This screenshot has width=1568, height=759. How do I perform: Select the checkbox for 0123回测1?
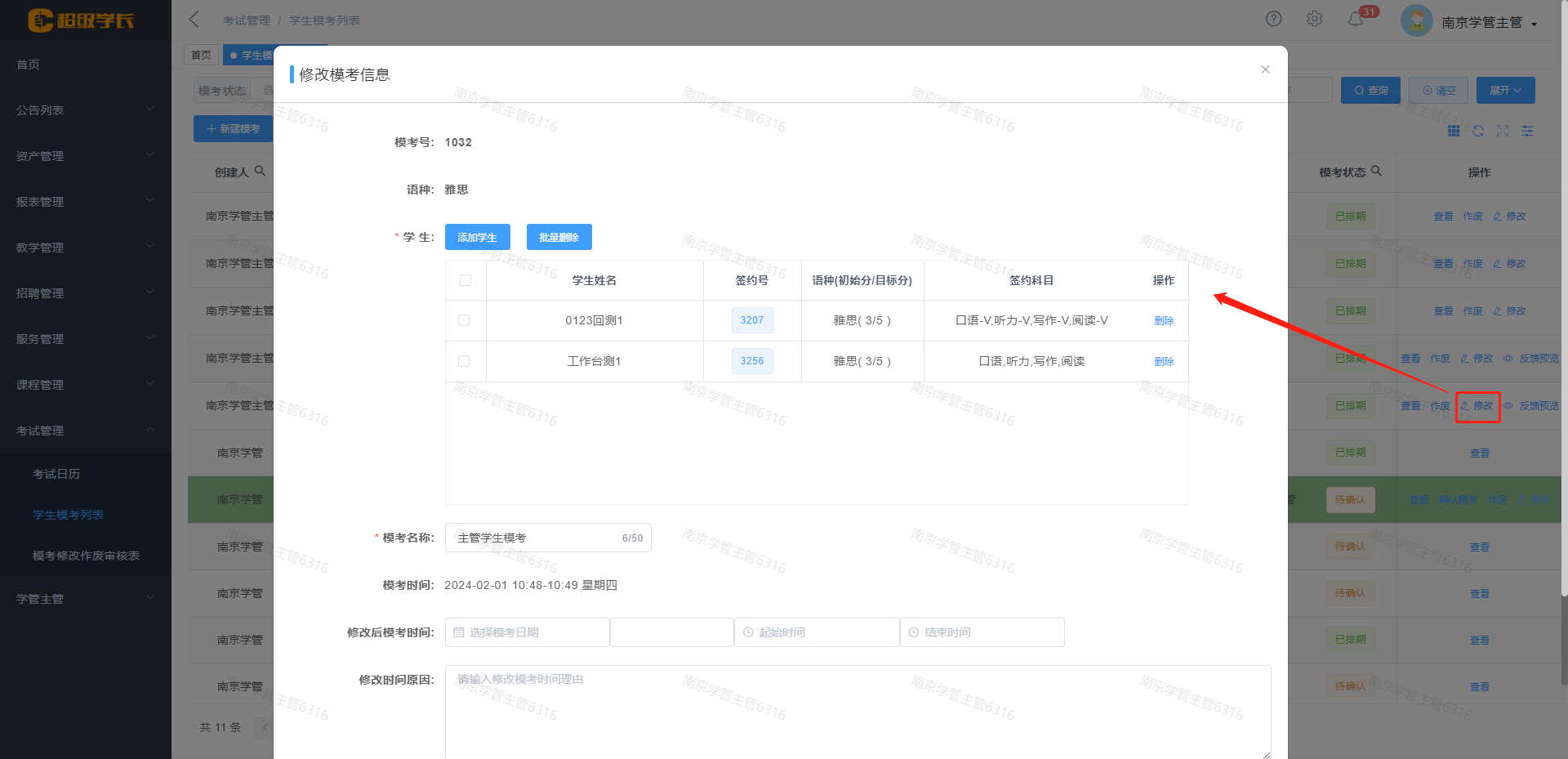tap(464, 320)
